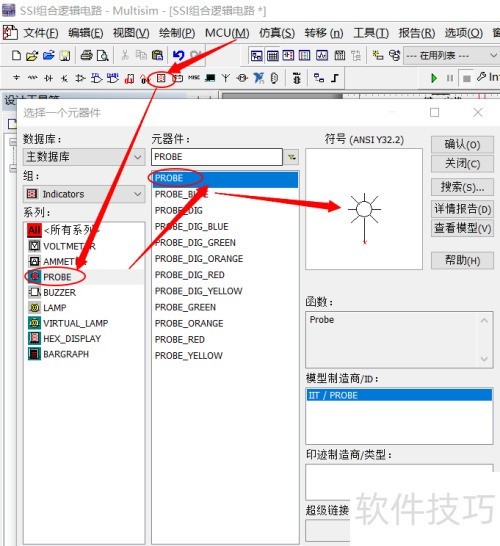Place an Electromechanical motor component
This screenshot has height=546, width=500.
coord(242,78)
